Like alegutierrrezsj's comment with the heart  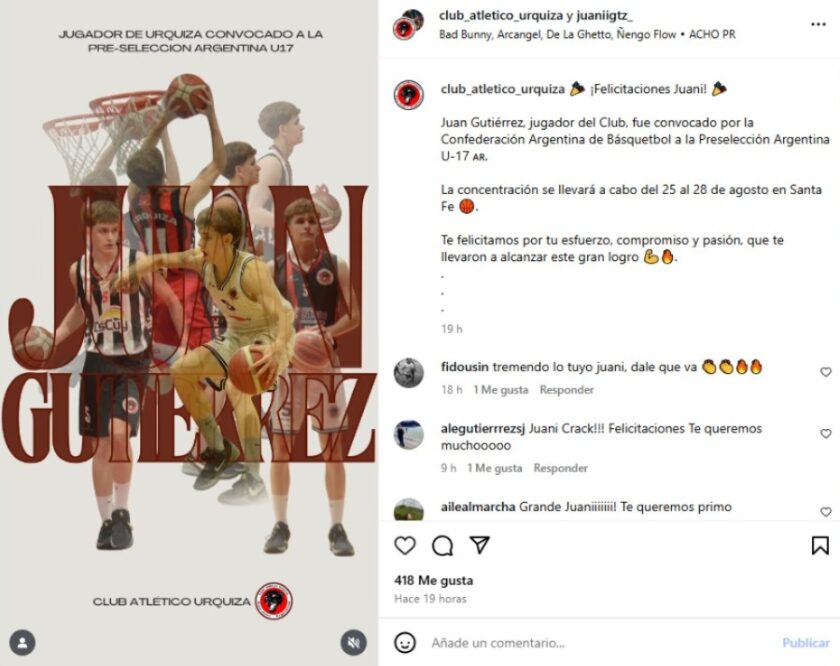pos(826,433)
